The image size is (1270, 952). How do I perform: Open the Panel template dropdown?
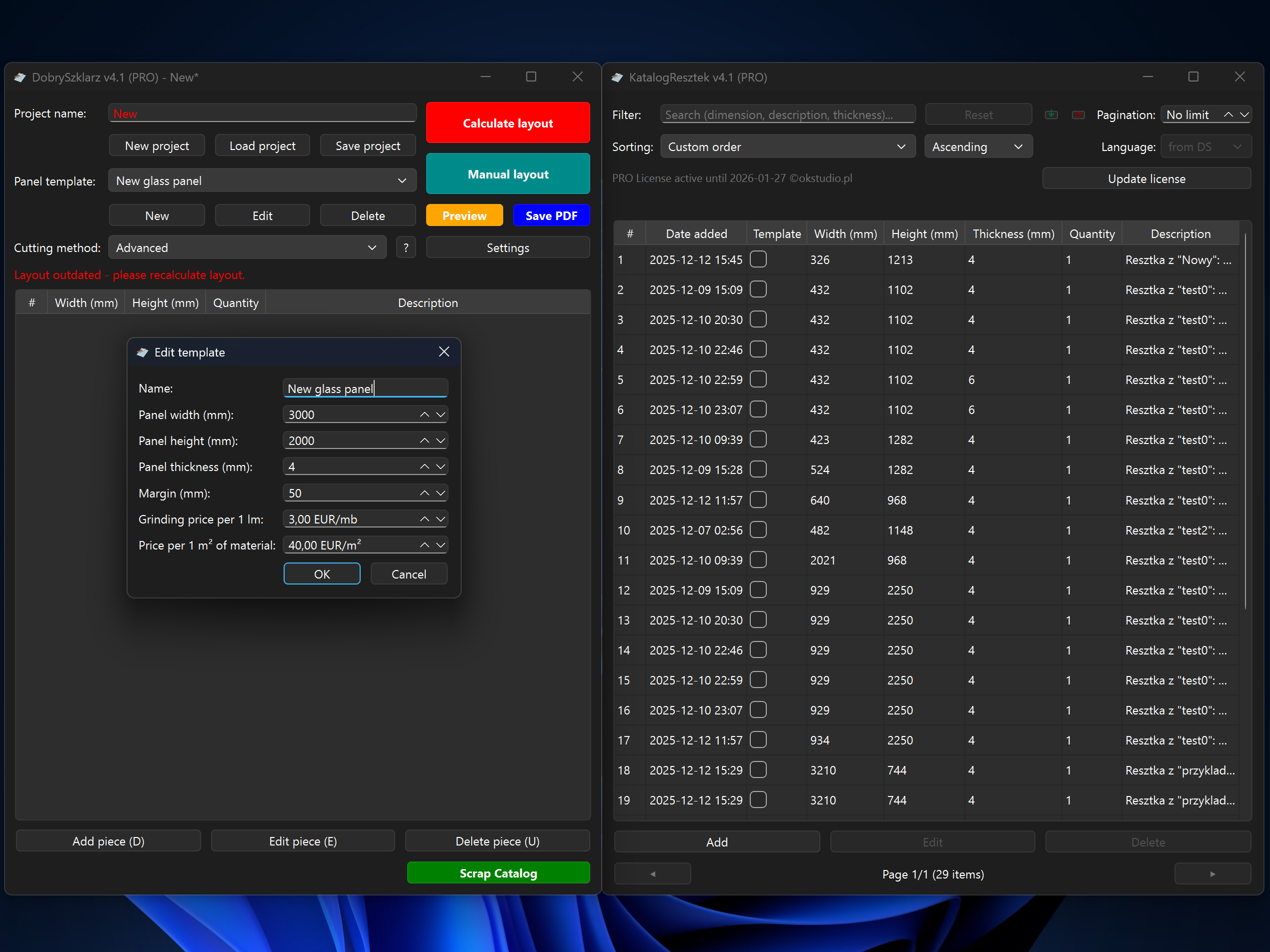[x=262, y=181]
